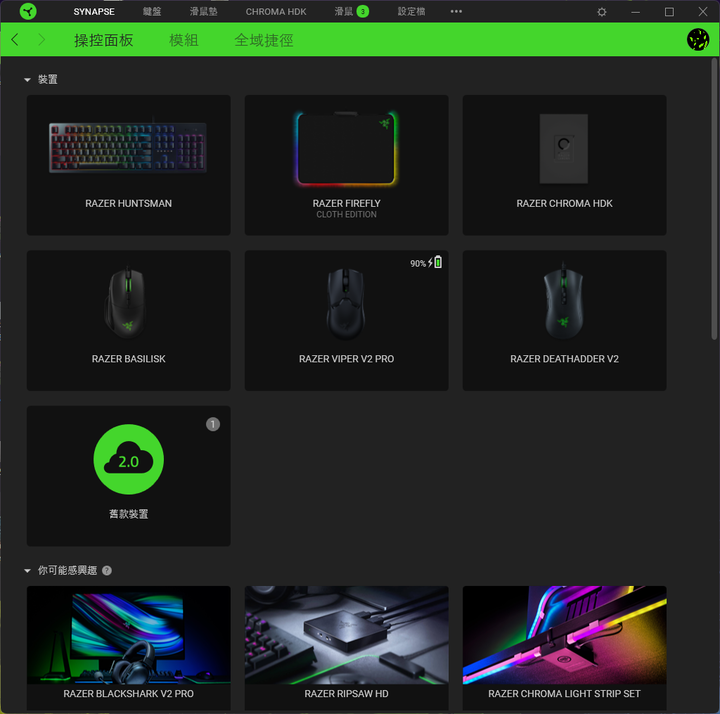Go back with the left arrow
720x714 pixels.
15,40
